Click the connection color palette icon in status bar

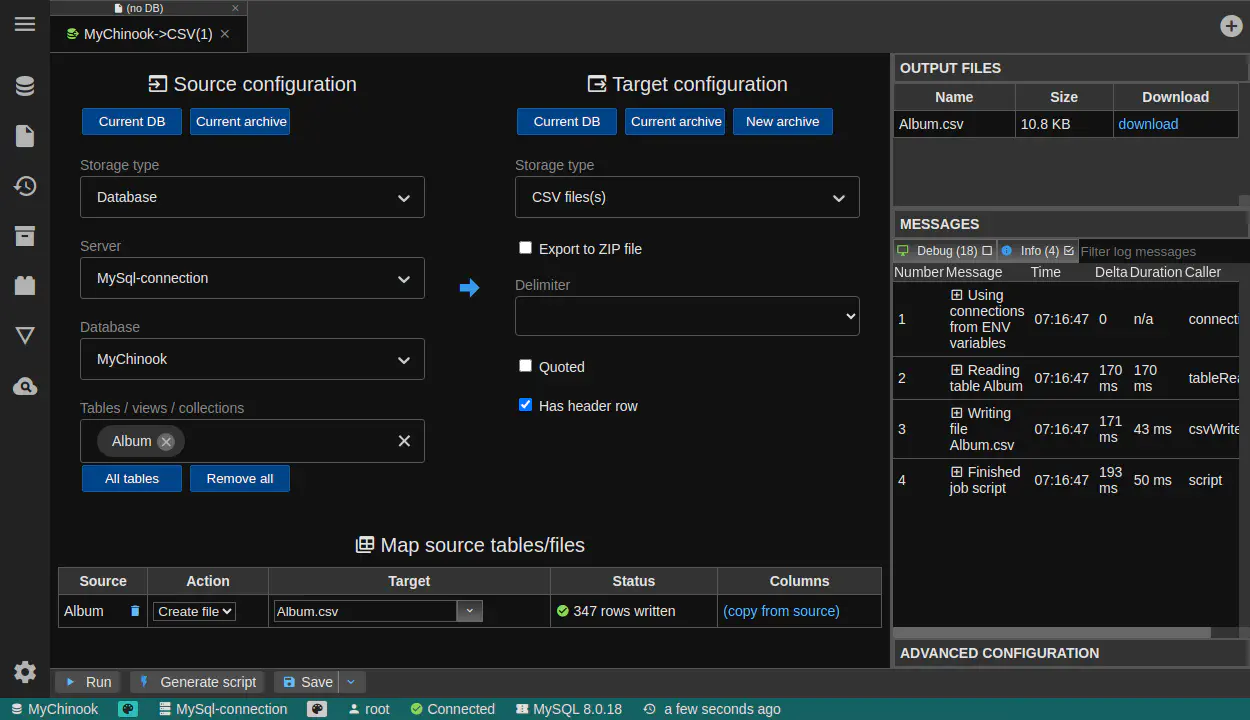tap(317, 709)
